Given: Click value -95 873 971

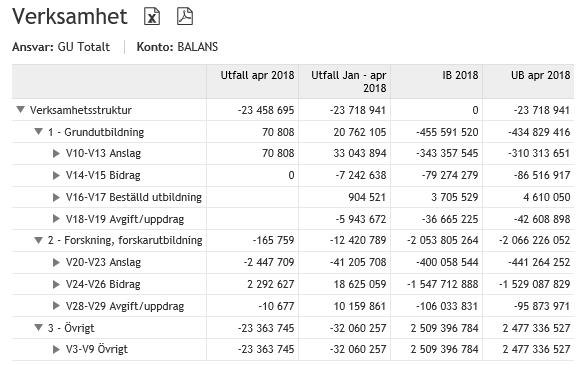Looking at the screenshot, I should coord(542,306).
